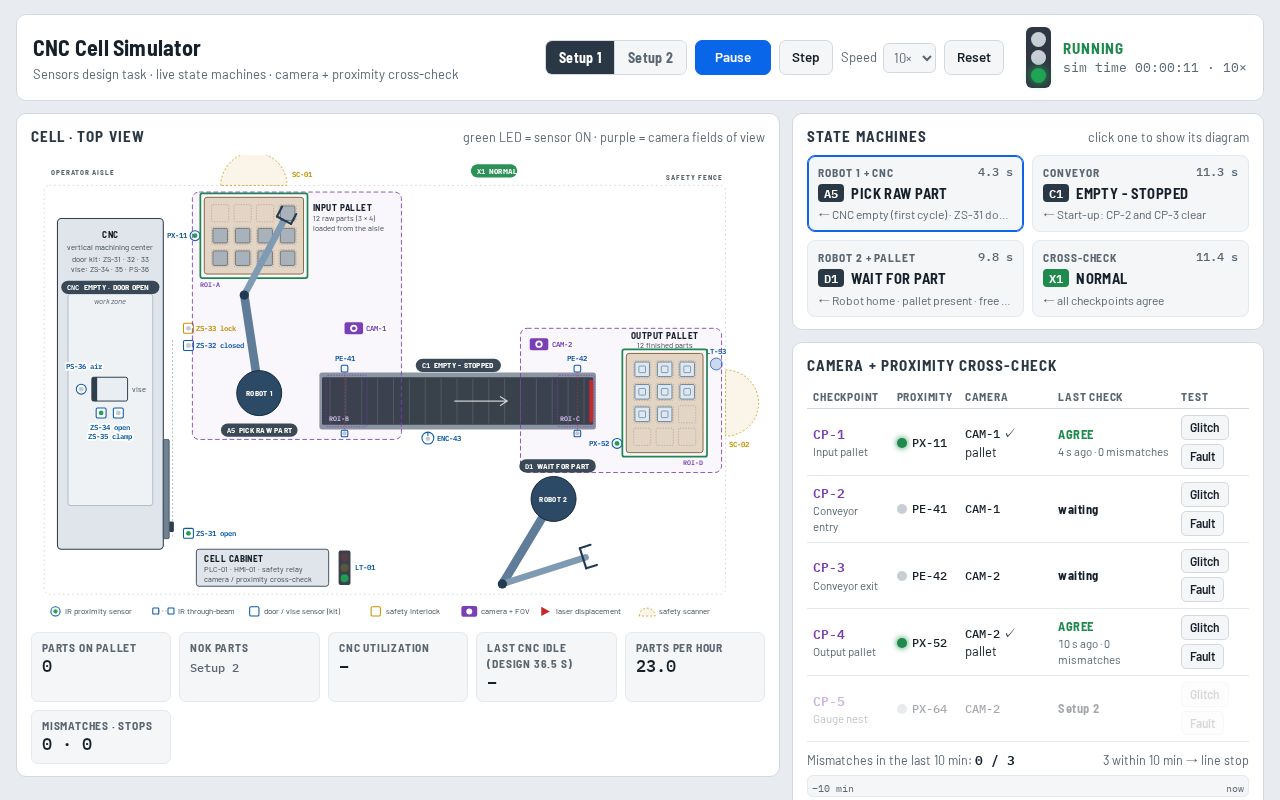Click the green PX-52 LED in CP-4 row

tap(902, 643)
